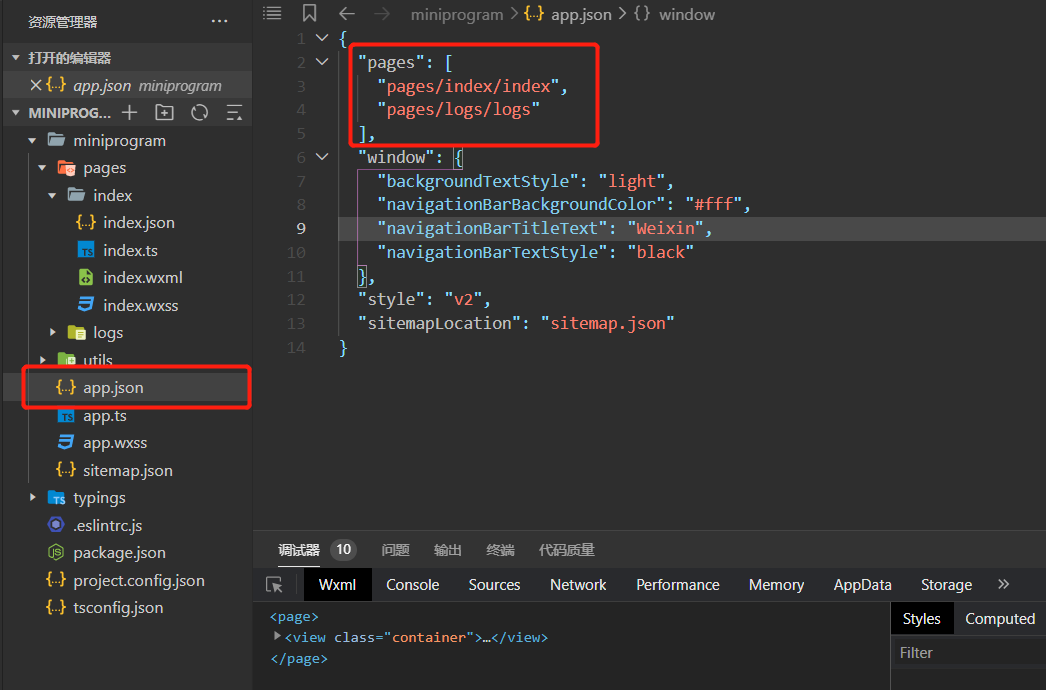1046x690 pixels.
Task: Switch to the 调试器 panel tab
Action: pyautogui.click(x=299, y=550)
